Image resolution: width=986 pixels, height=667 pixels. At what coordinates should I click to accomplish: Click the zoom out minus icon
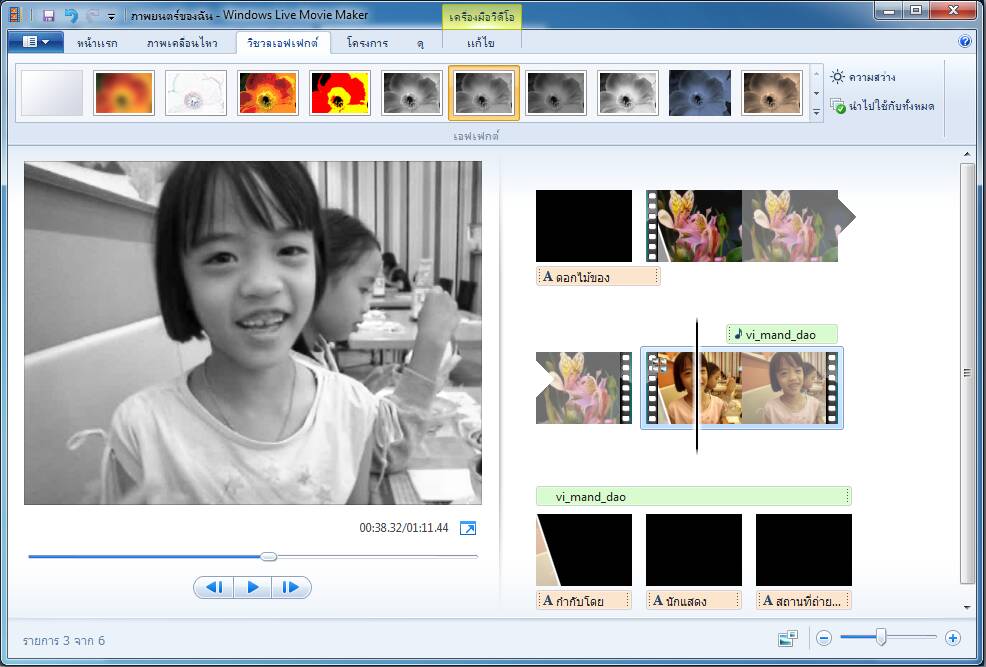[x=824, y=638]
